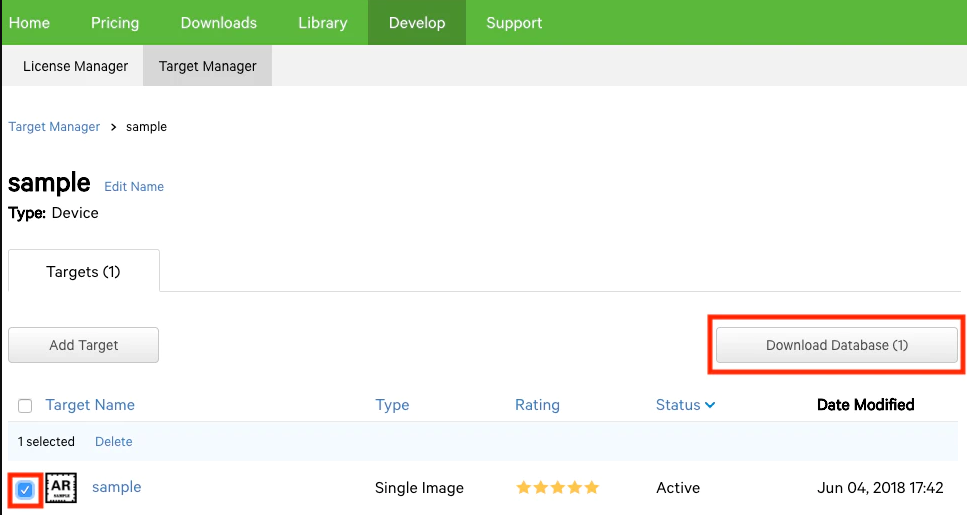
Task: Go to the Downloads page
Action: [218, 22]
